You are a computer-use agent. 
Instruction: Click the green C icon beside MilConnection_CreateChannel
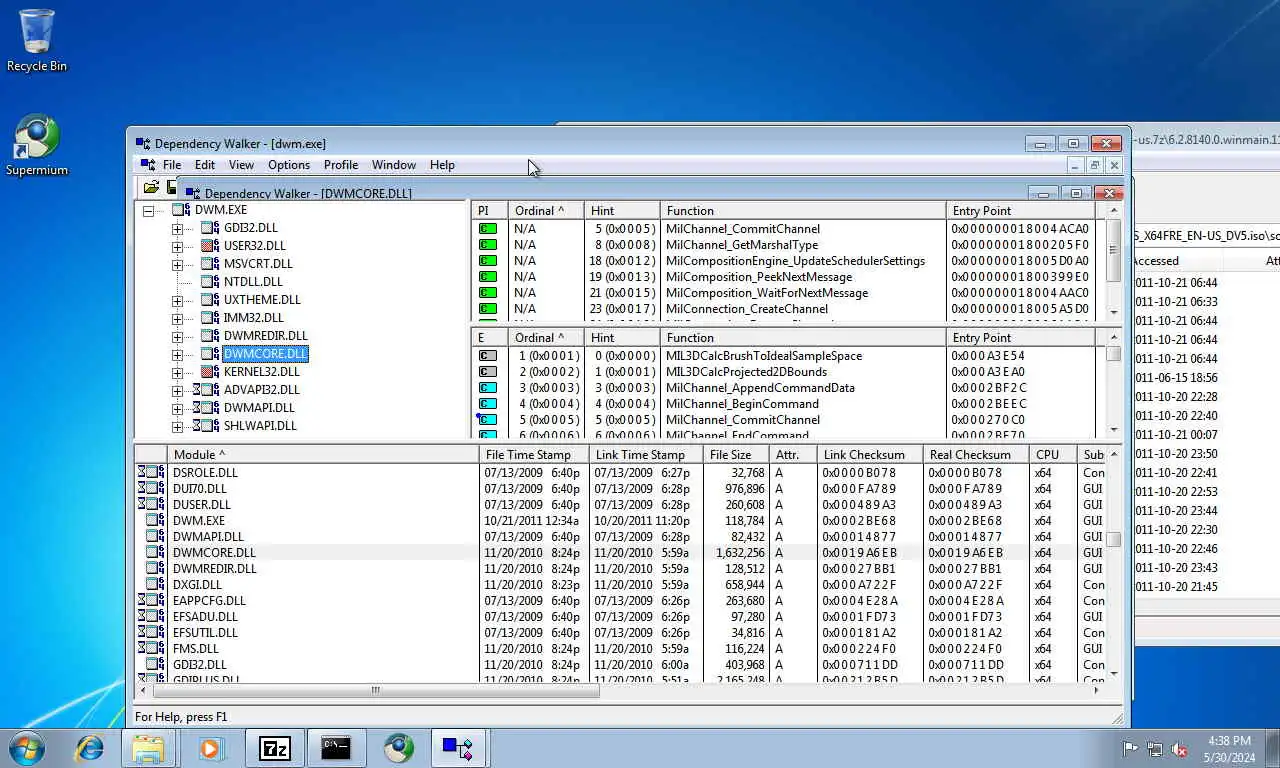[488, 309]
